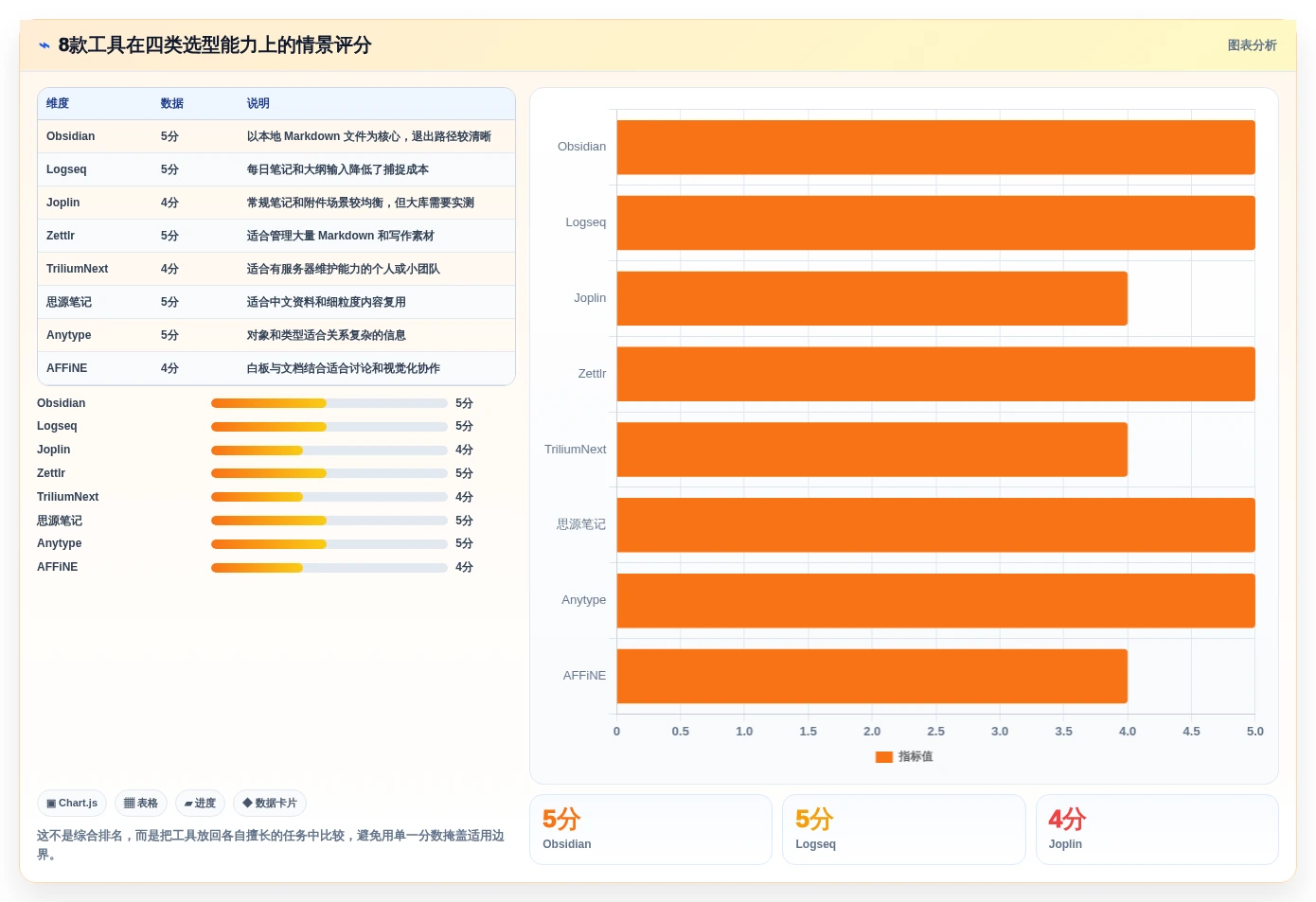This screenshot has width=1316, height=902.
Task: Click the Joplin bar in the chart
Action: point(872,298)
